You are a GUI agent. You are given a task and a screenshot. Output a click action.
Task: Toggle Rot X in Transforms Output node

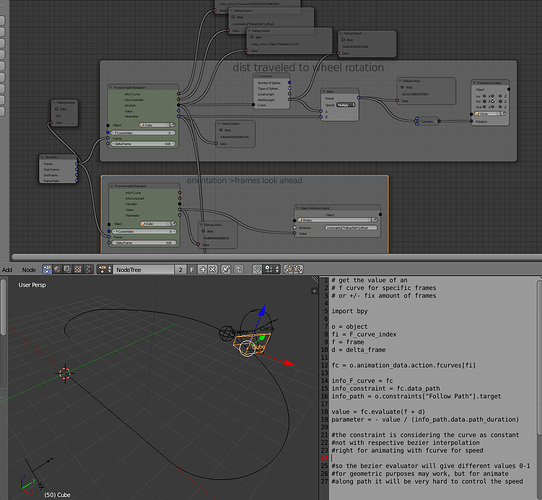tap(484, 101)
